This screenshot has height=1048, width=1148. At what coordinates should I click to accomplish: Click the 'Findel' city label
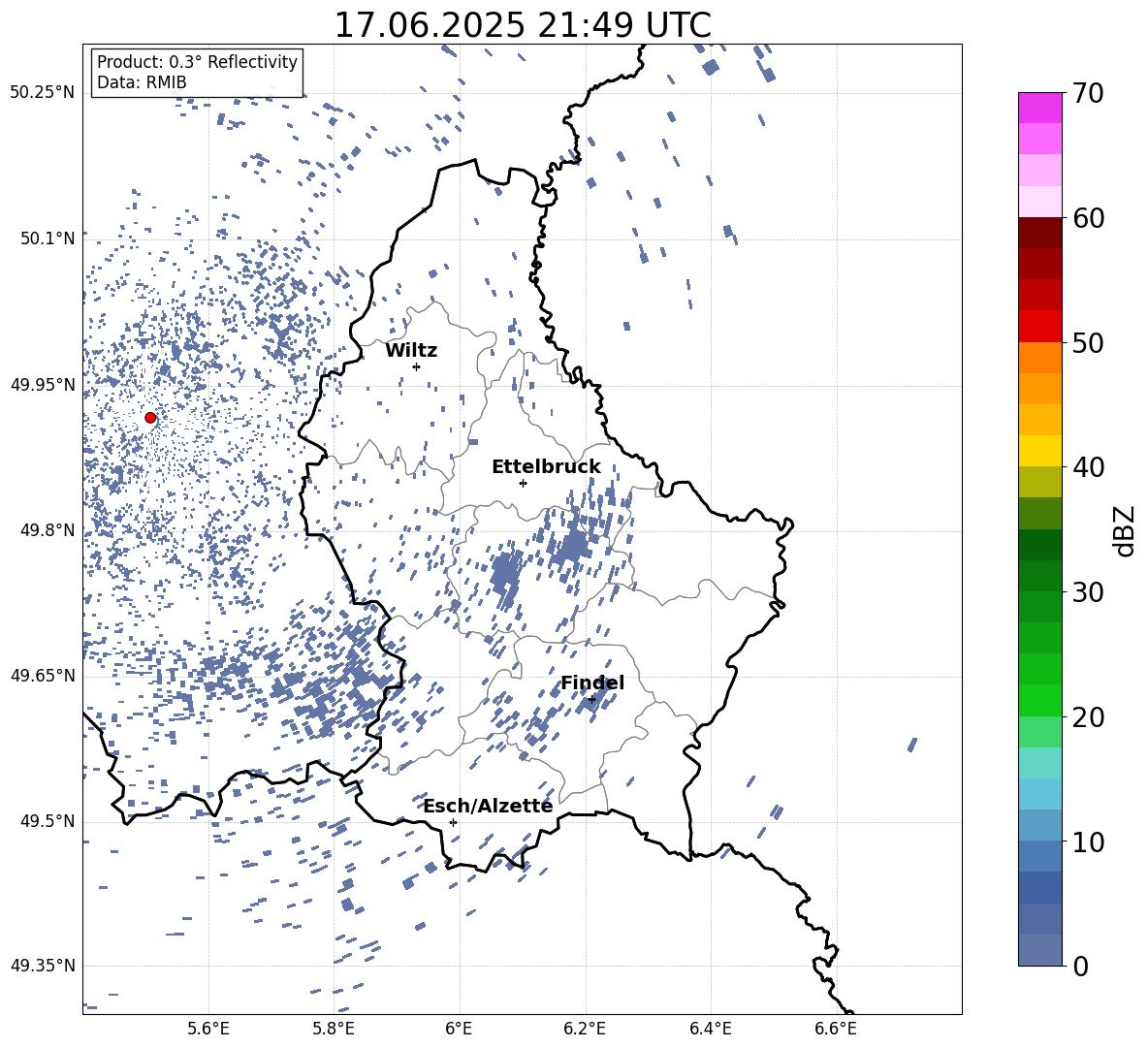pyautogui.click(x=592, y=683)
